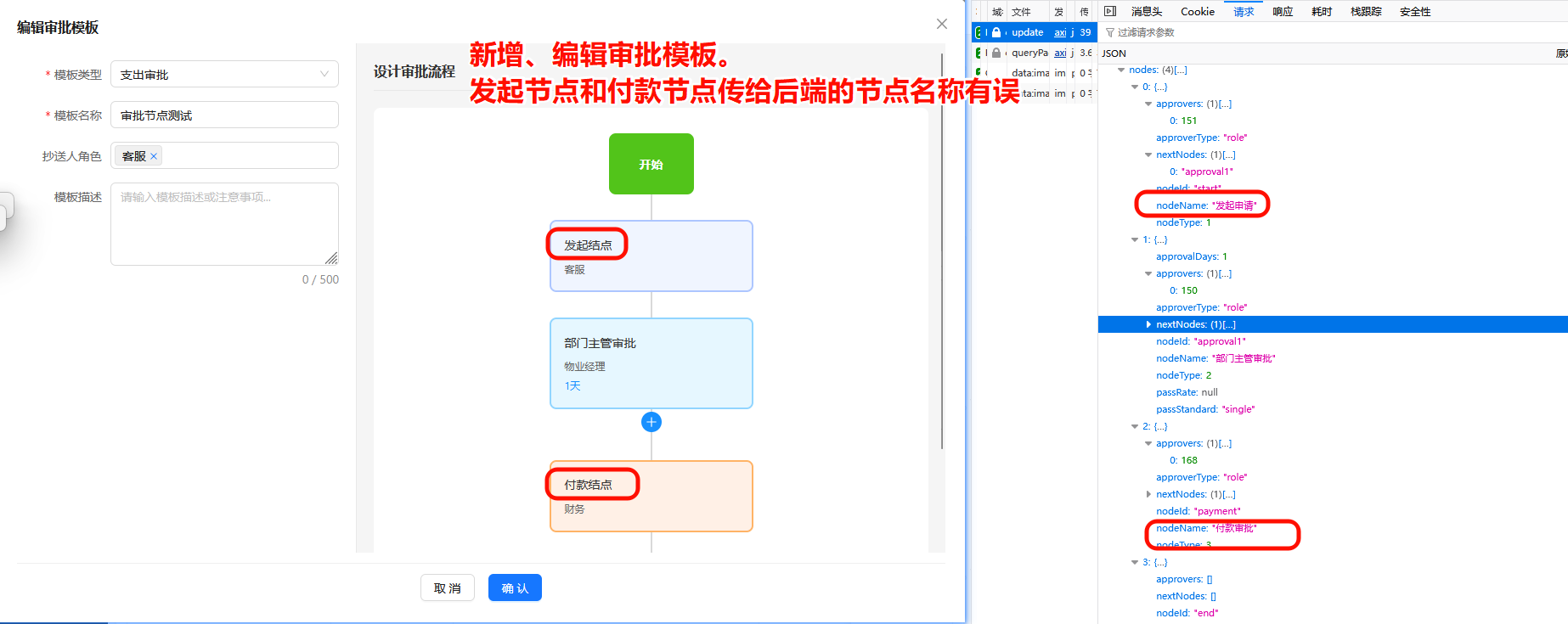The image size is (1568, 624).
Task: Select the 发起结点 node card
Action: click(x=651, y=256)
